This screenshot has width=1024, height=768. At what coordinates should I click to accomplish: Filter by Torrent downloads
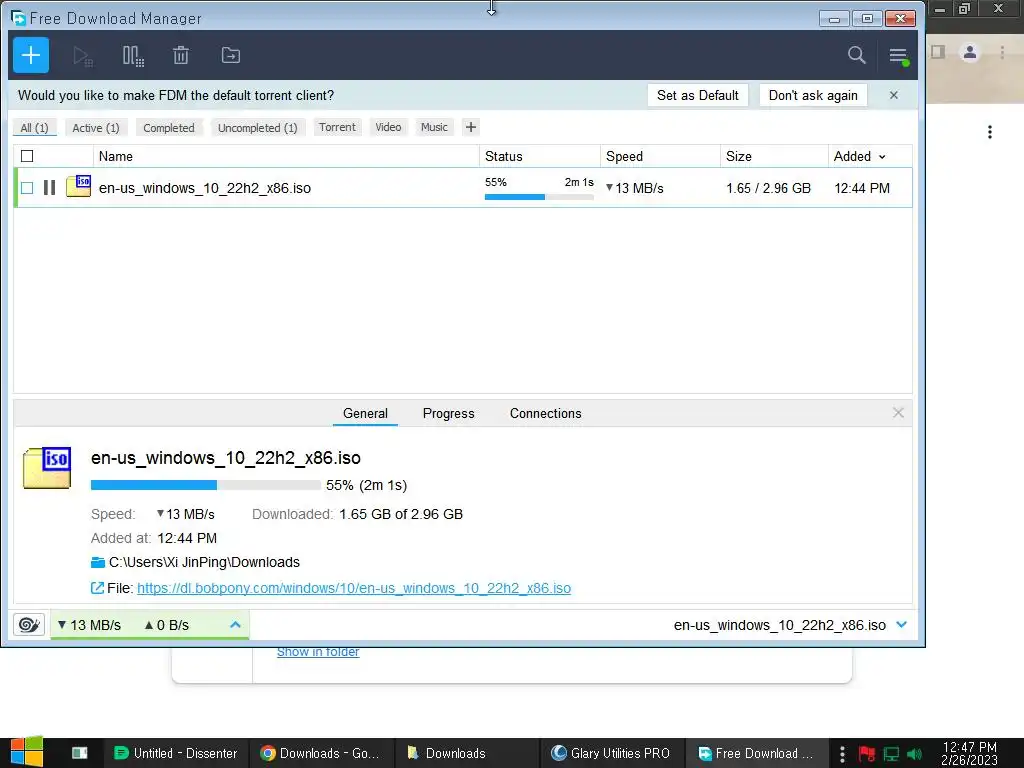[x=337, y=127]
